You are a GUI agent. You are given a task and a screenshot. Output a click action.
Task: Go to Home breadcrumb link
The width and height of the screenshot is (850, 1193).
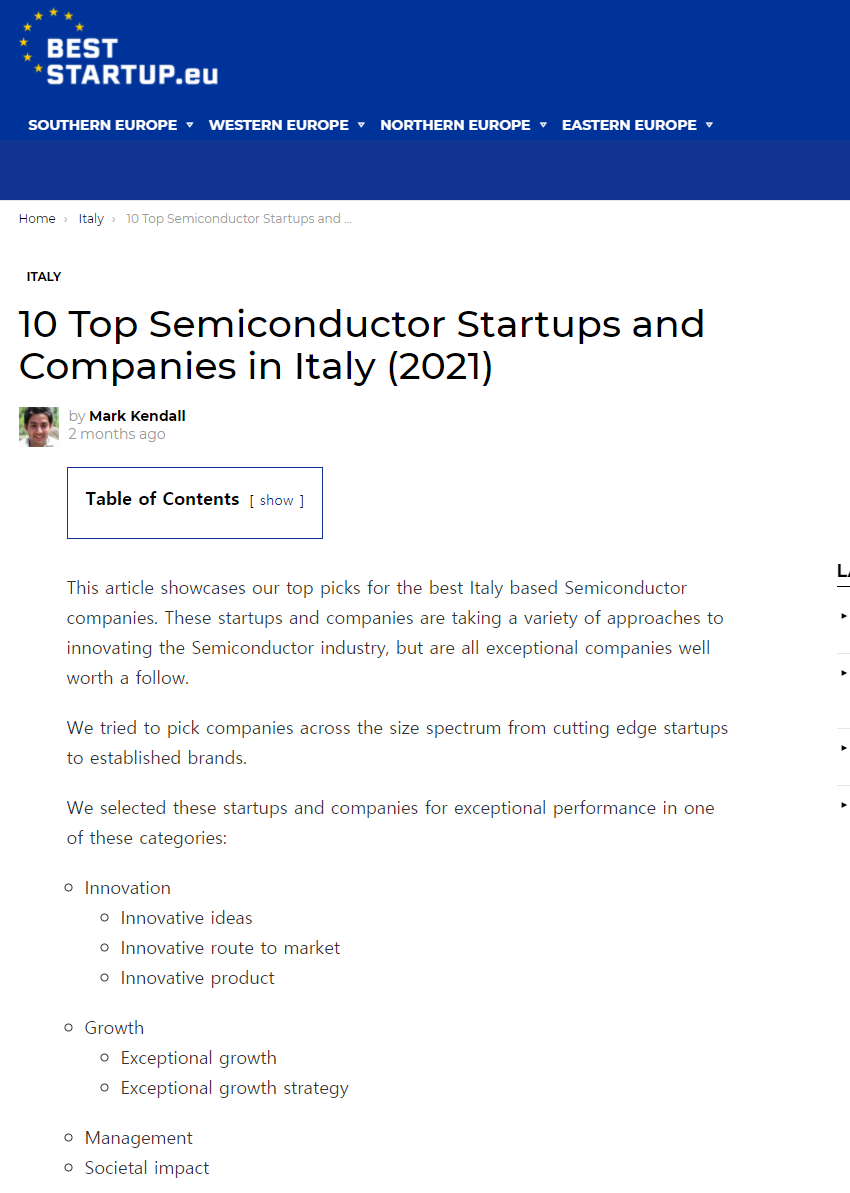pyautogui.click(x=37, y=218)
